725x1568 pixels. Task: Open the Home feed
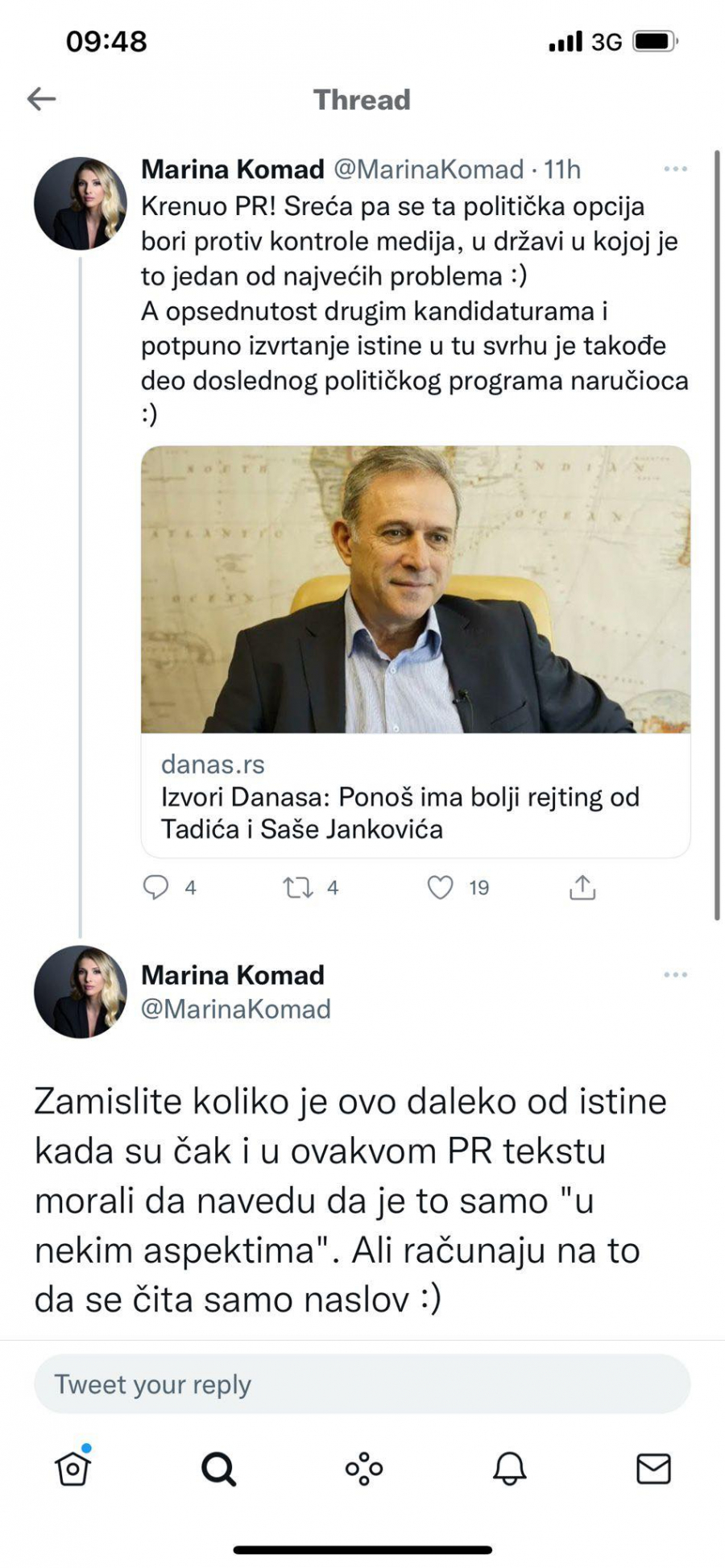pyautogui.click(x=72, y=1469)
